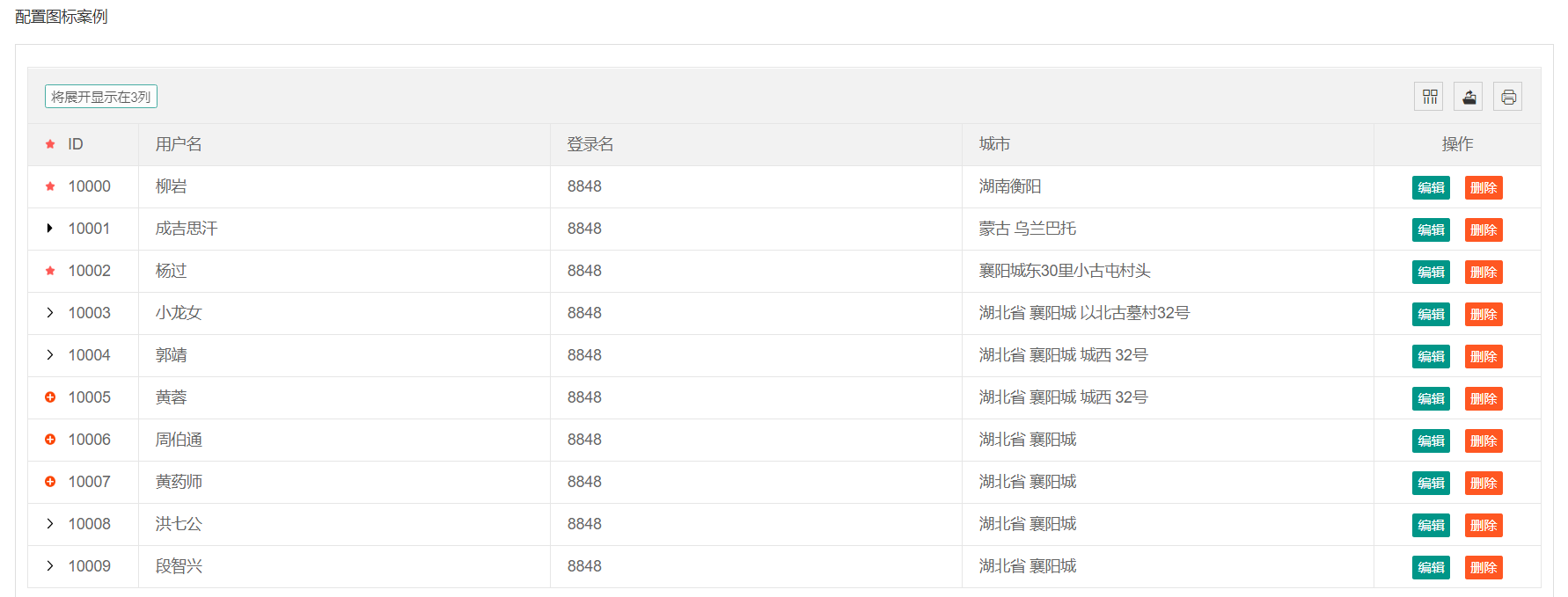1568x597 pixels.
Task: Click 删除 button for user 段智兴
Action: tap(1484, 567)
